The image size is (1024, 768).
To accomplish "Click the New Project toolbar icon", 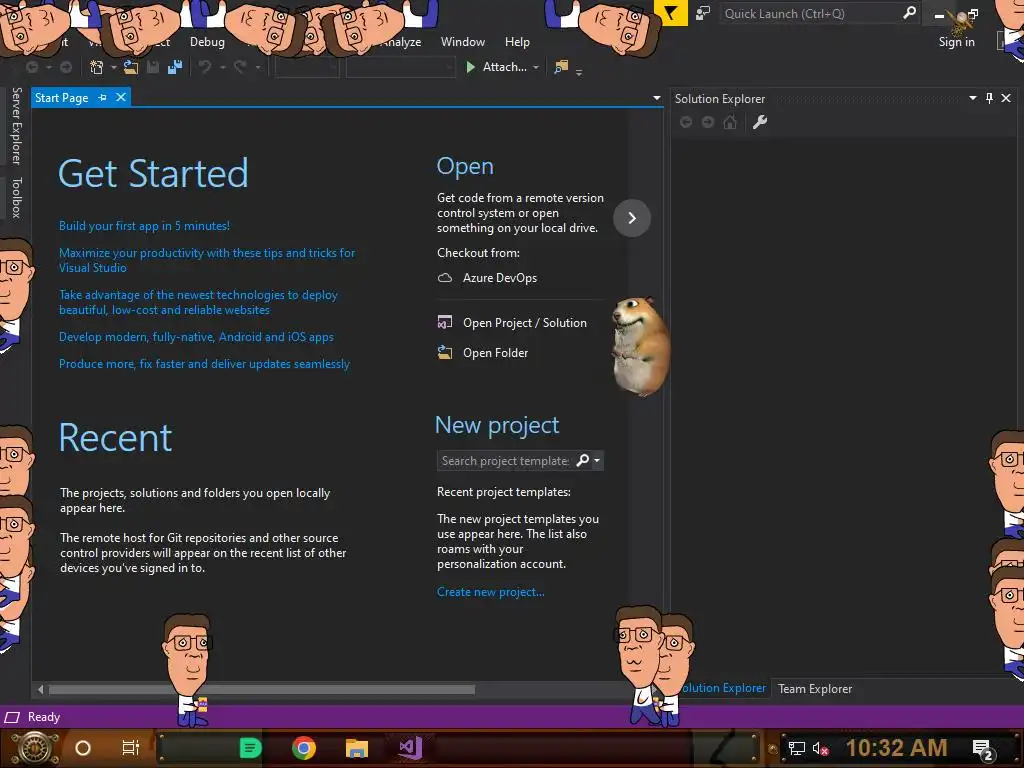I will (97, 67).
